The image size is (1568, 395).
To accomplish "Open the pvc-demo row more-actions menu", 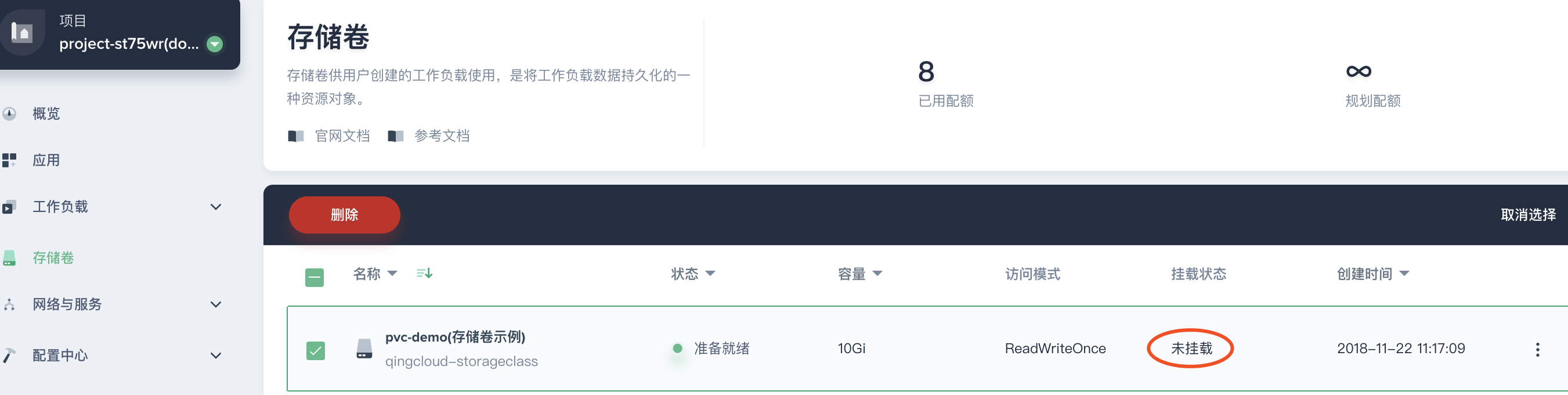I will pos(1537,348).
